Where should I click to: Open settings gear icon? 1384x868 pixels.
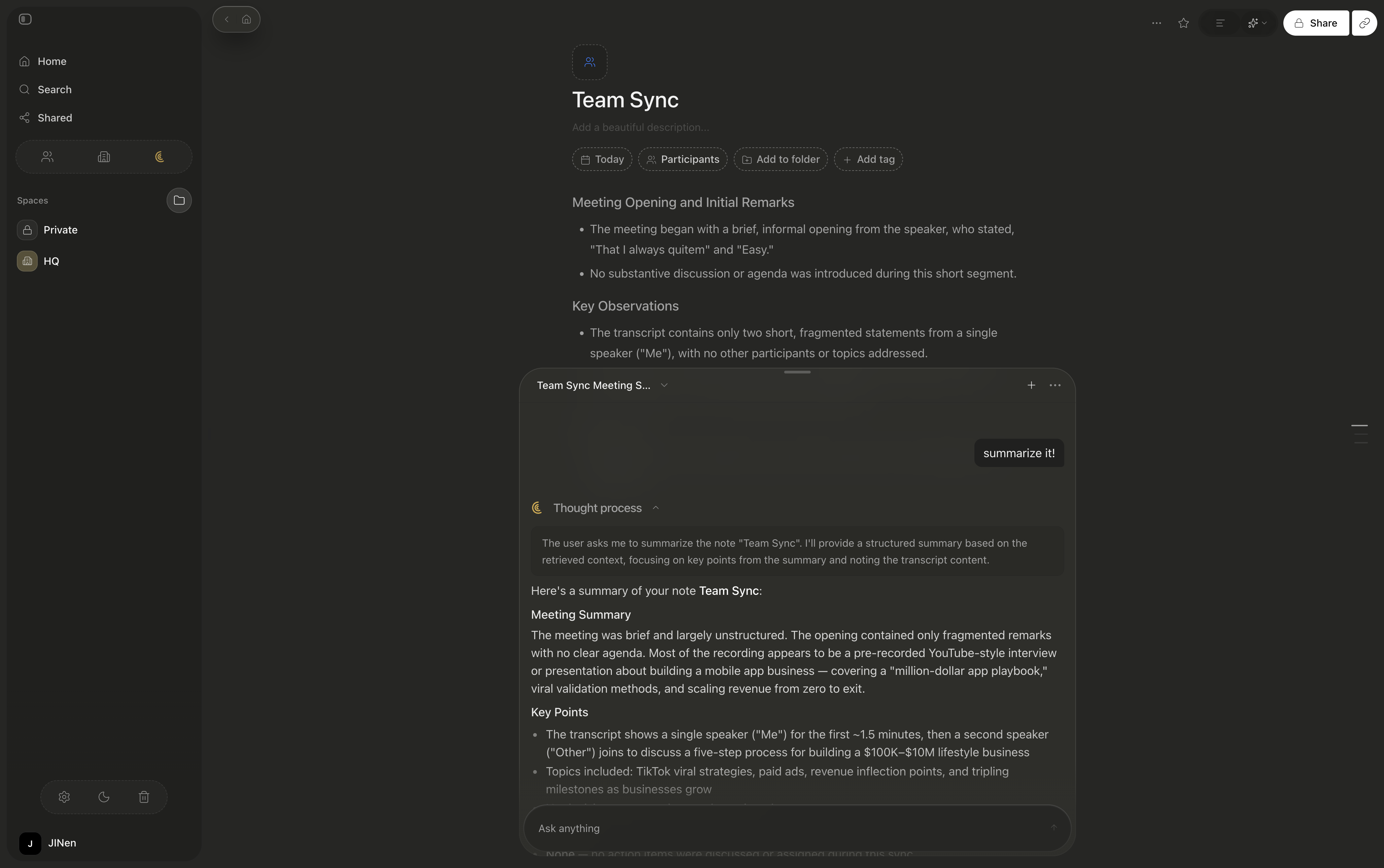pos(64,797)
